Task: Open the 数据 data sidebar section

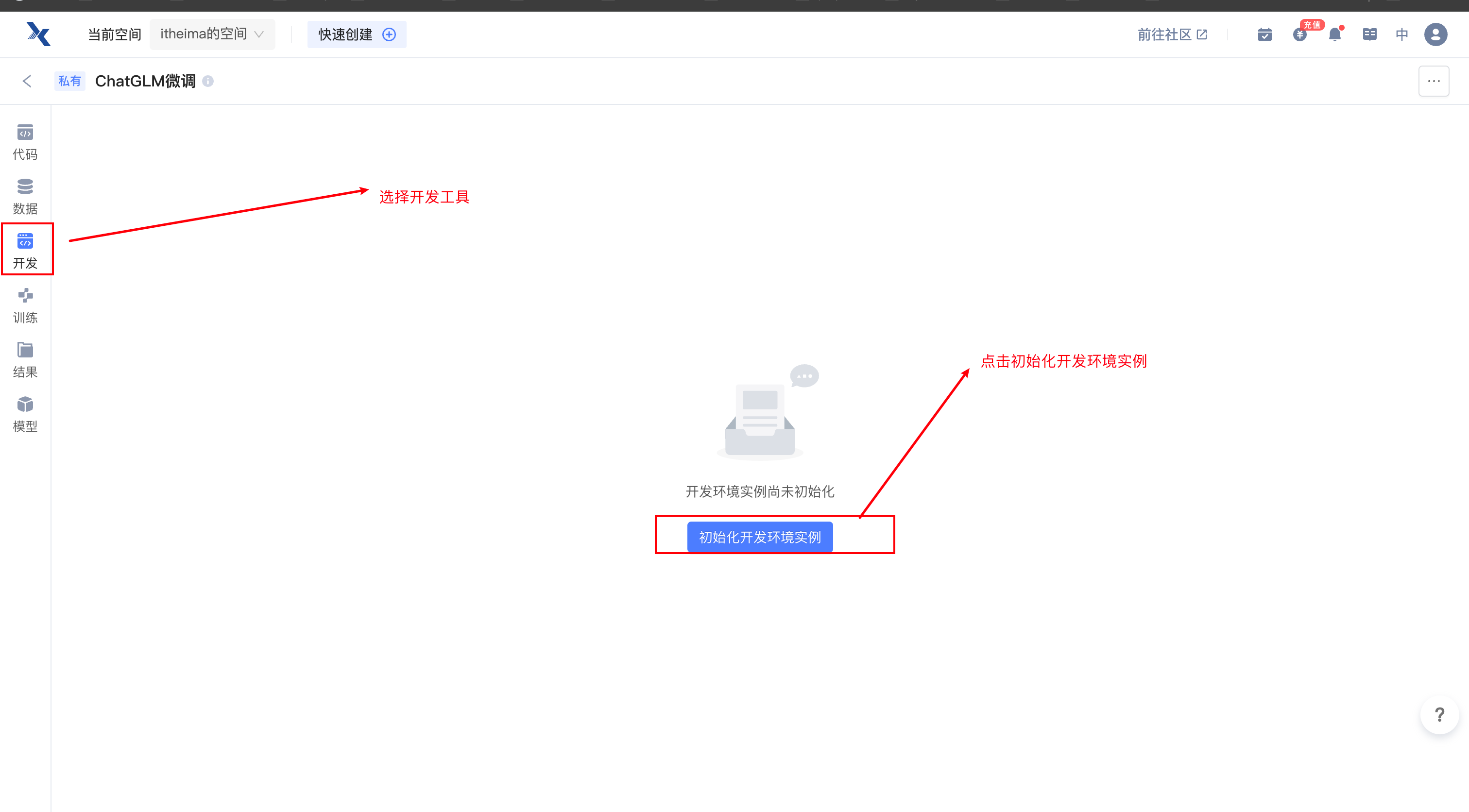Action: (25, 196)
